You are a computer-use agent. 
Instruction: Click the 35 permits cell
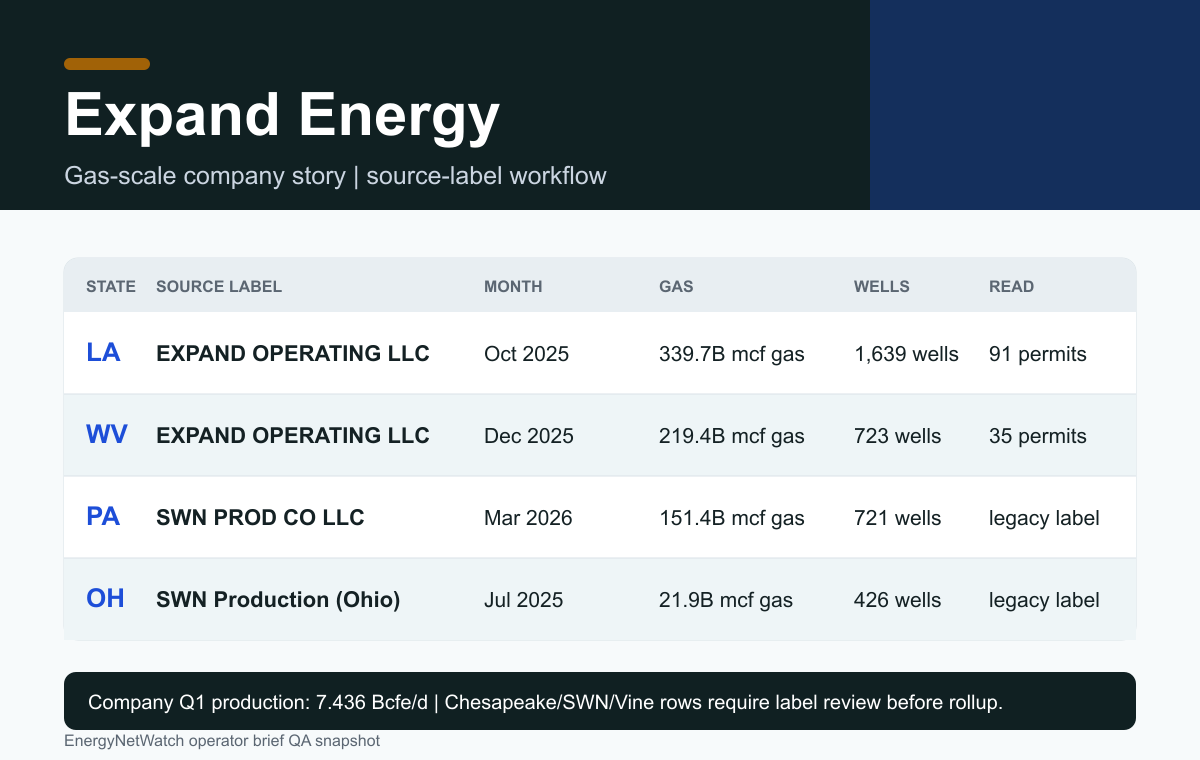pos(1038,436)
